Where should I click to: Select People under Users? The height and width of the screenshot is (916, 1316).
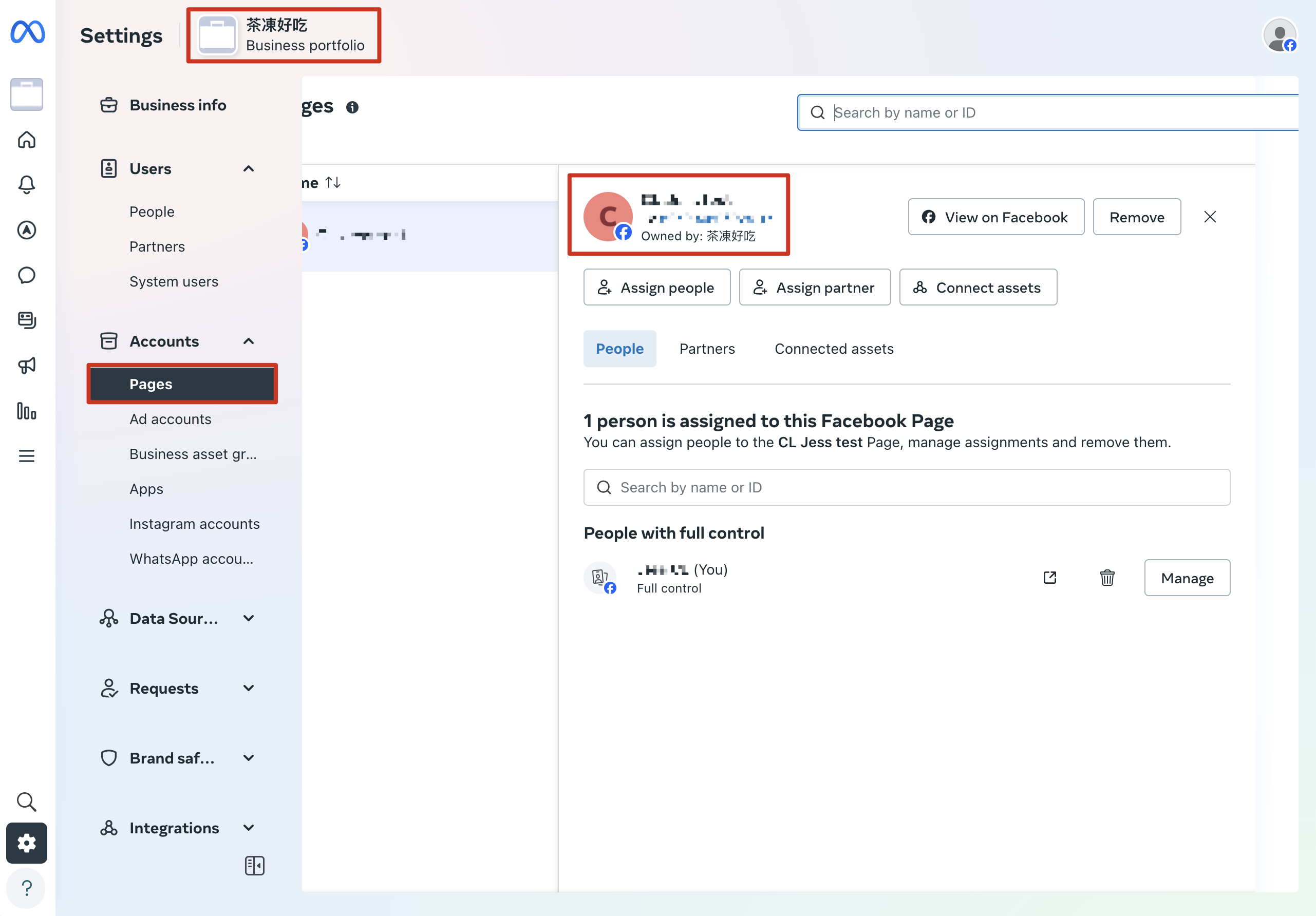(152, 212)
